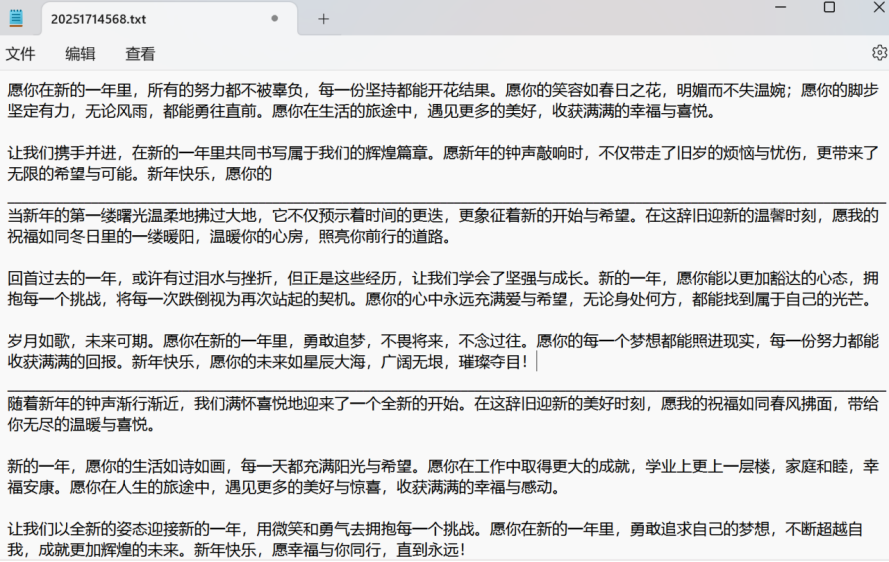Close the Notepad window

click(x=879, y=7)
